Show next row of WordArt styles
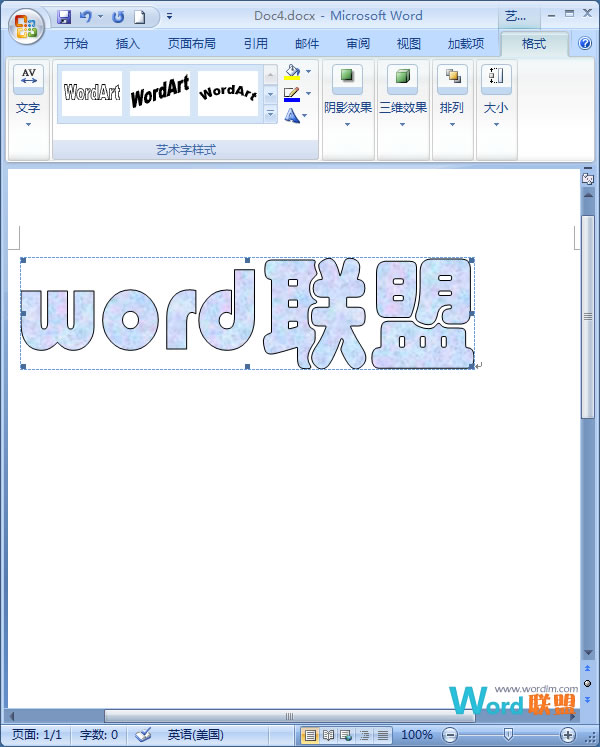Screen dimensions: 600x747 (270, 94)
